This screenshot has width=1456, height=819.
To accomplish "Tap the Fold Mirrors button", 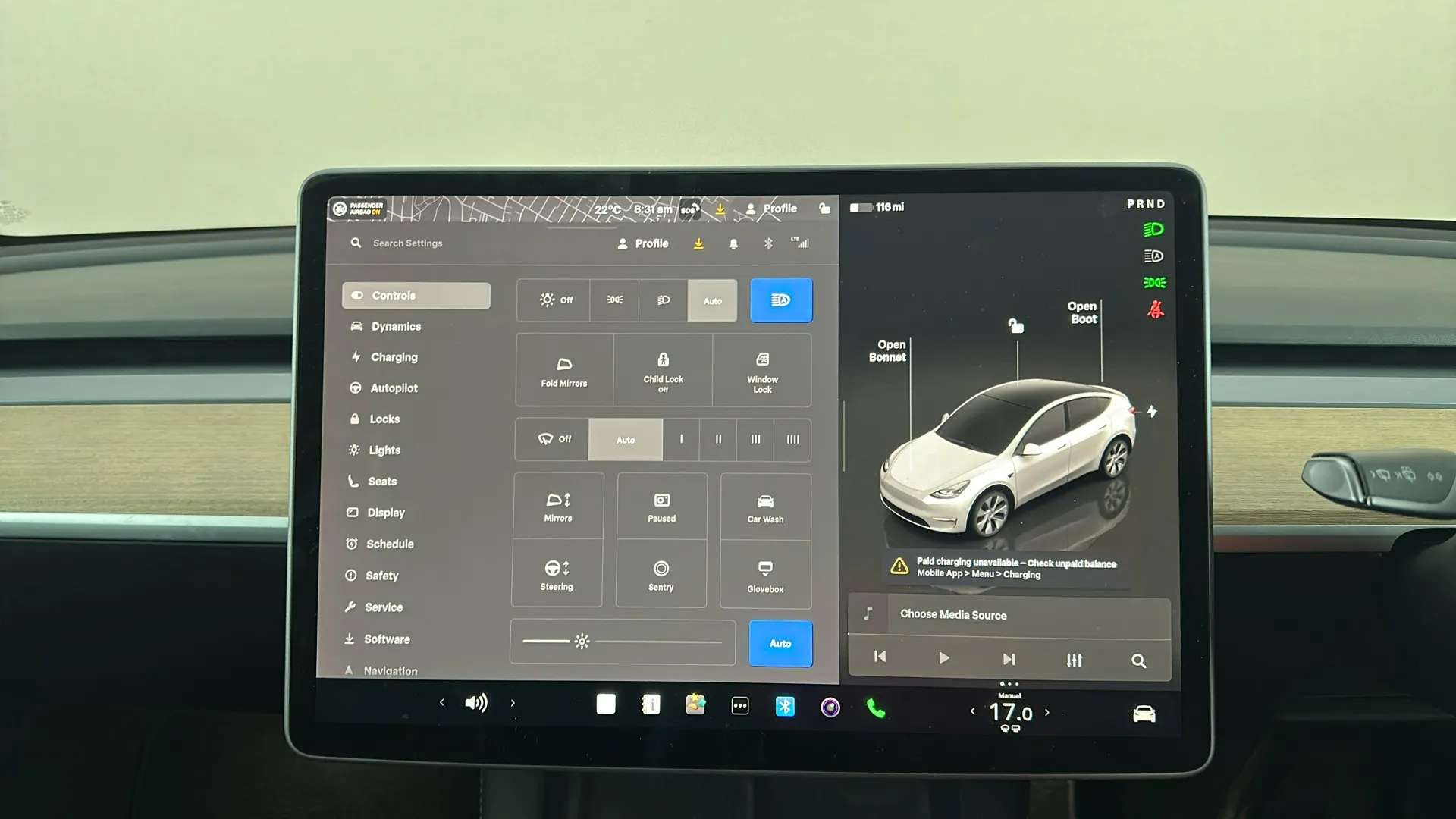I will point(564,371).
